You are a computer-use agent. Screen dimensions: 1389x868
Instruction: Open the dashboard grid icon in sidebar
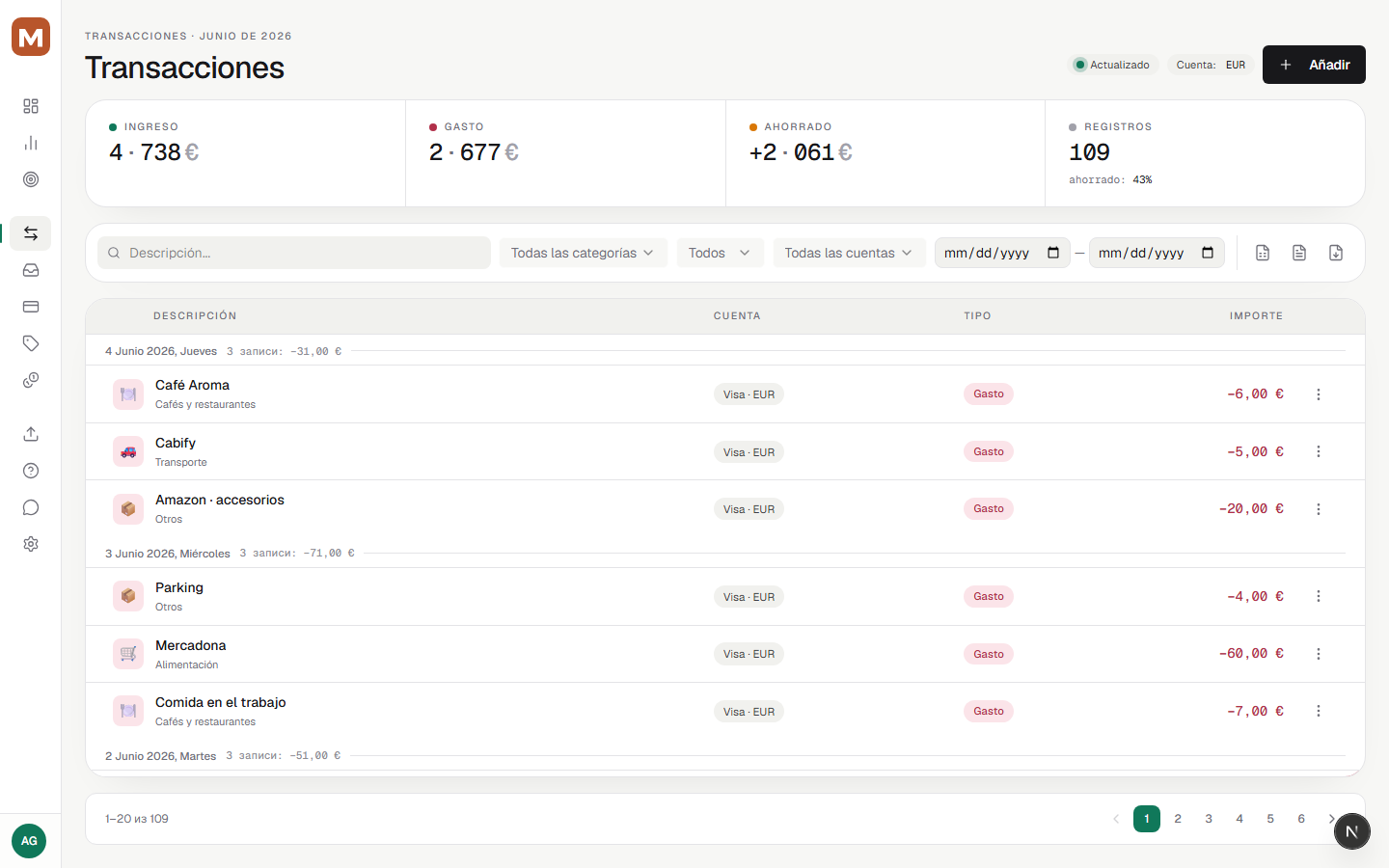click(31, 106)
